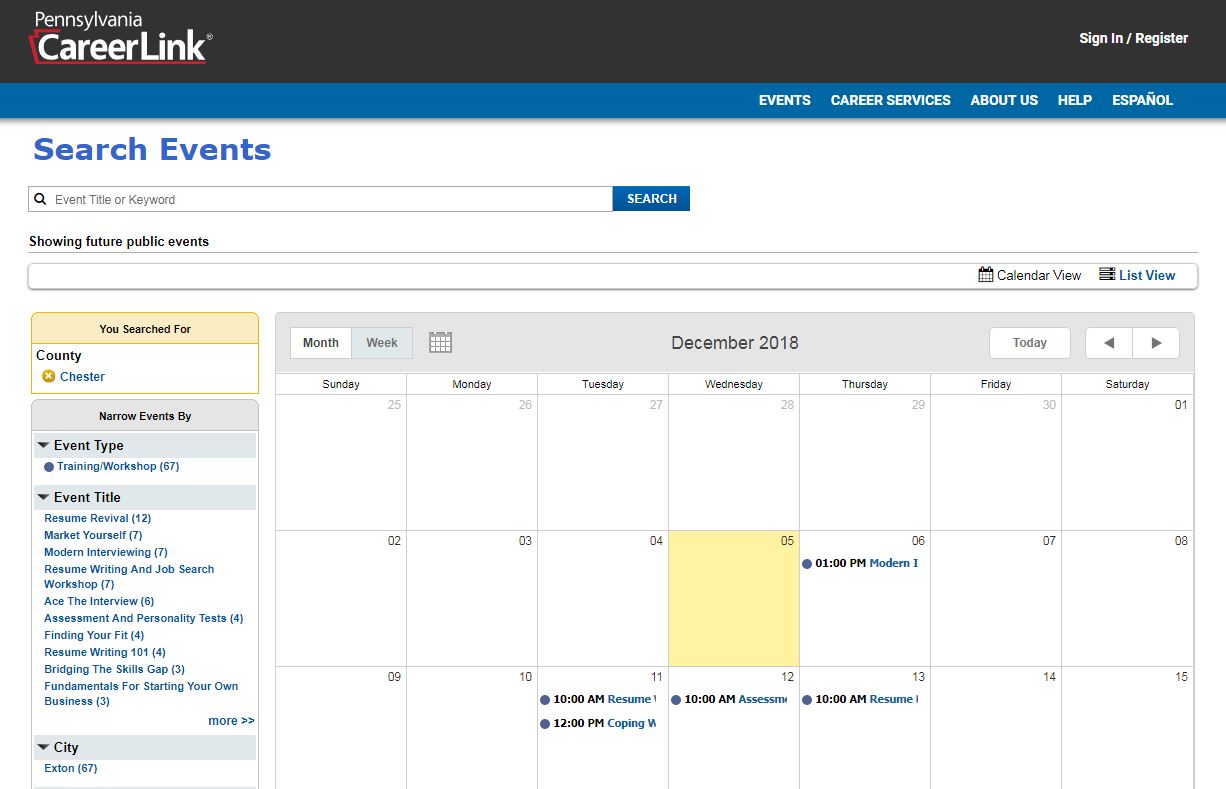Viewport: 1226px width, 789px height.
Task: Open the HELP menu
Action: [1075, 100]
